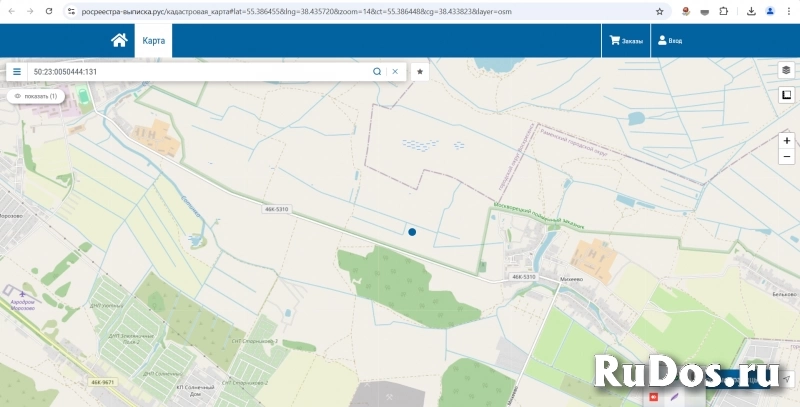Screen dimensions: 800x407
Task: Reload the page in the browser
Action: coord(47,11)
